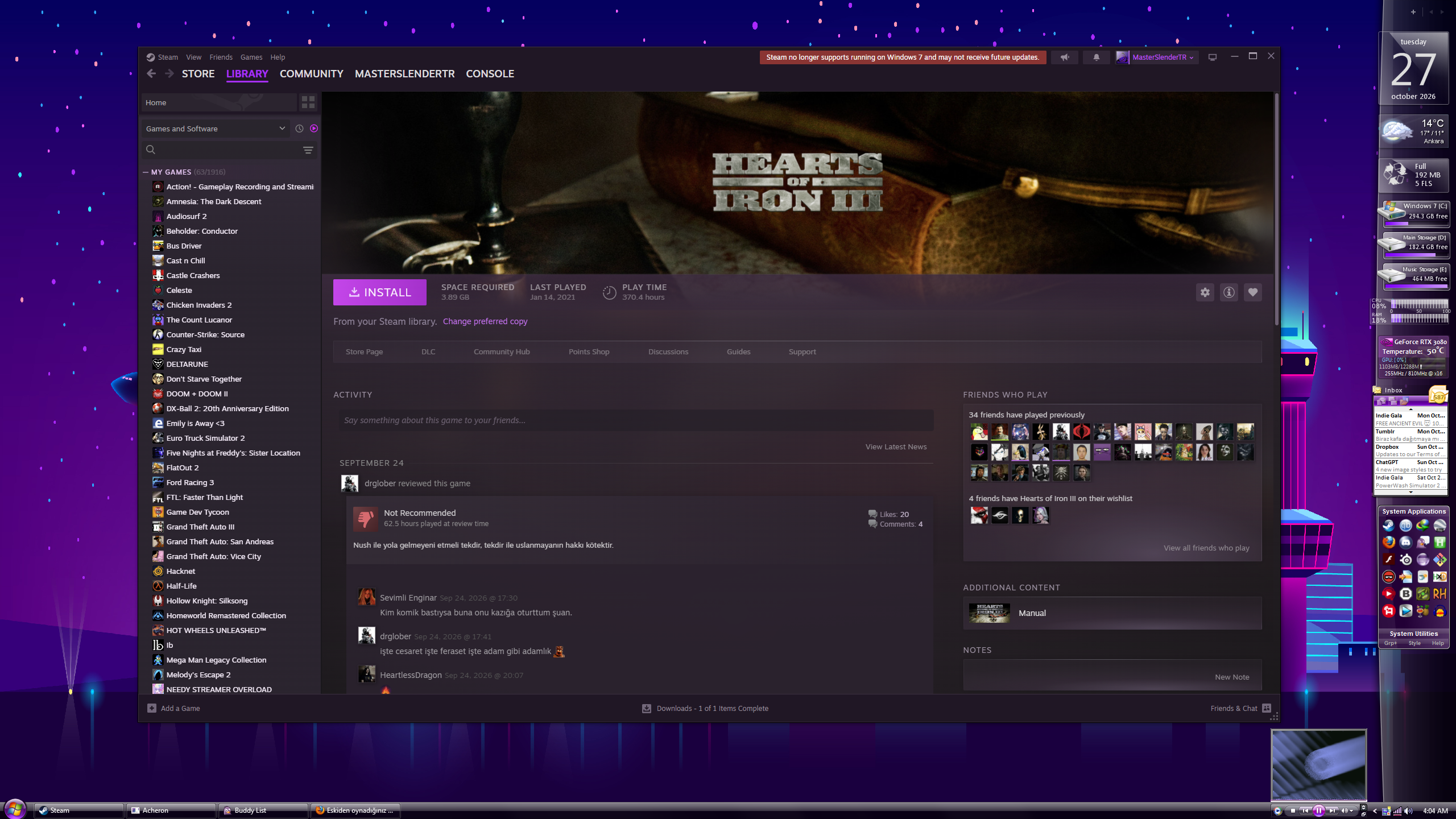Open advanced filters icon in search bar

click(308, 150)
